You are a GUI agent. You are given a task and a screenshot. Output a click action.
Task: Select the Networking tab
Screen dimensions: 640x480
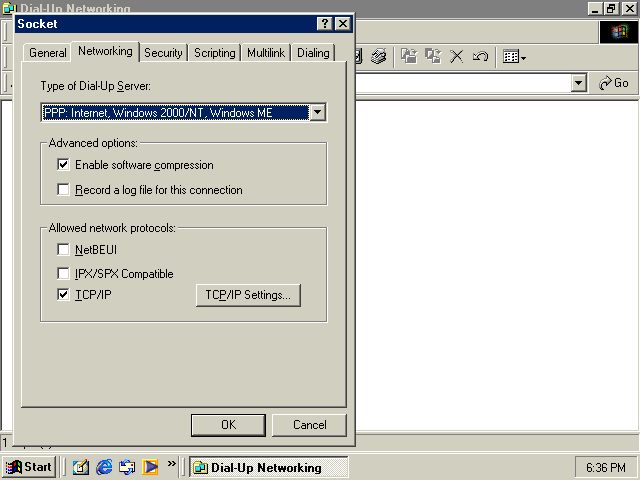click(105, 51)
